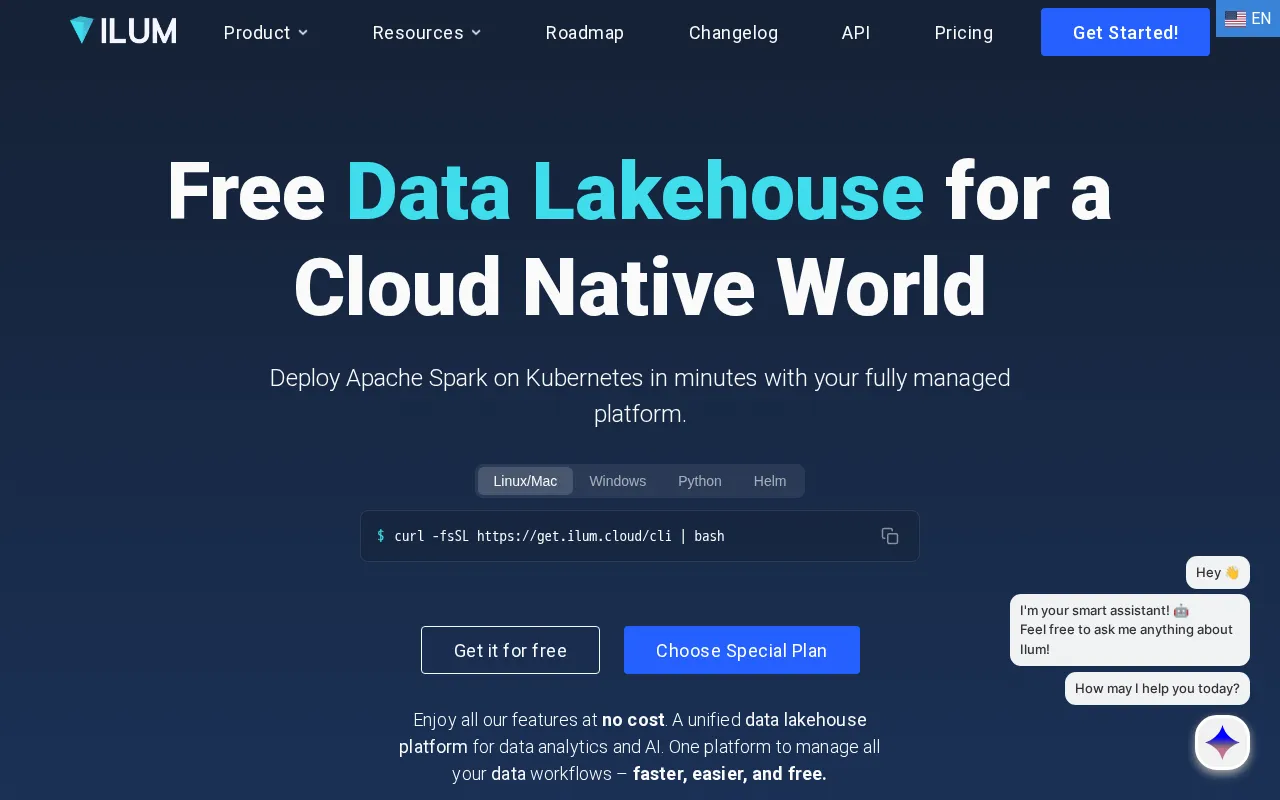Viewport: 1280px width, 800px height.
Task: Click the curl command text
Action: pos(559,536)
